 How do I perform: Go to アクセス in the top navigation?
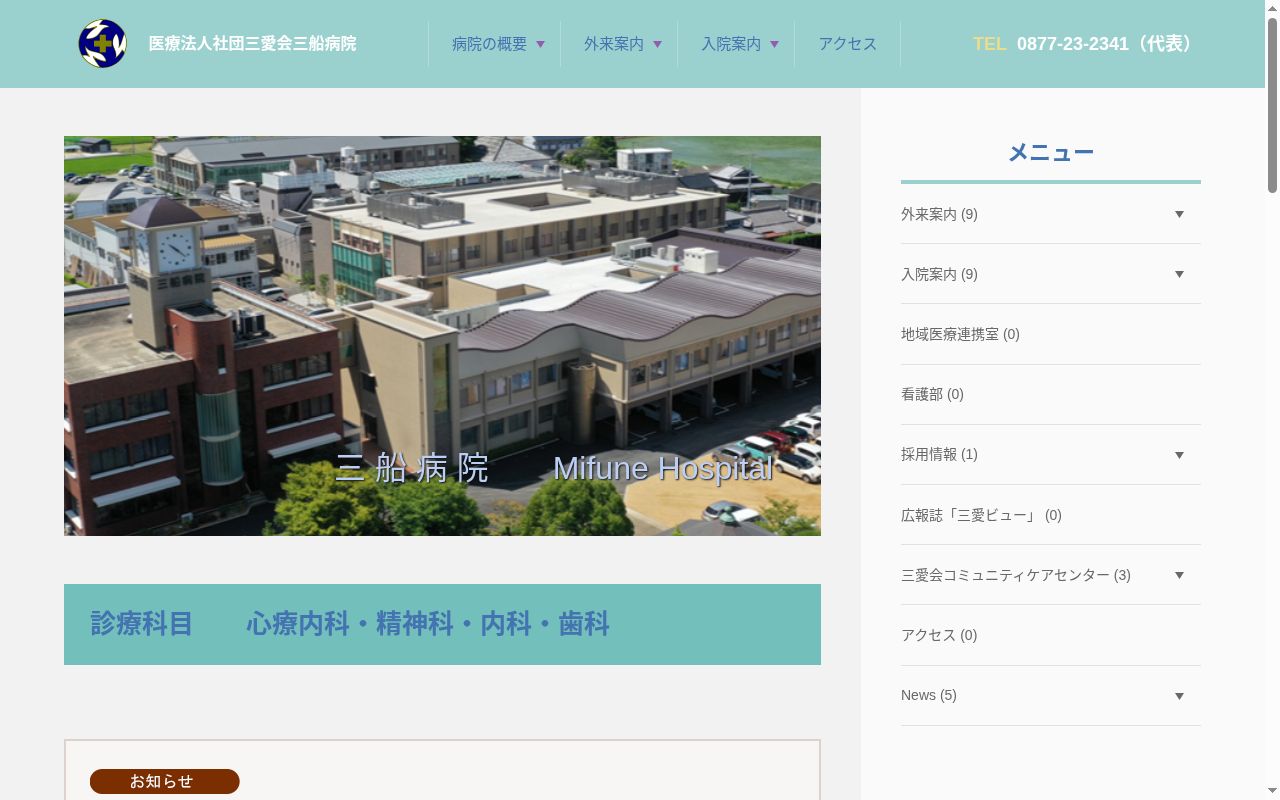848,44
